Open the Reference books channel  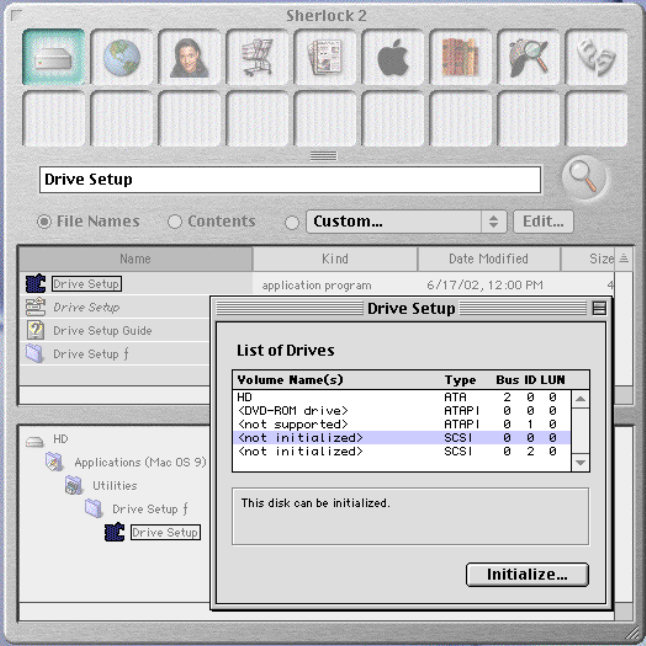pos(461,57)
